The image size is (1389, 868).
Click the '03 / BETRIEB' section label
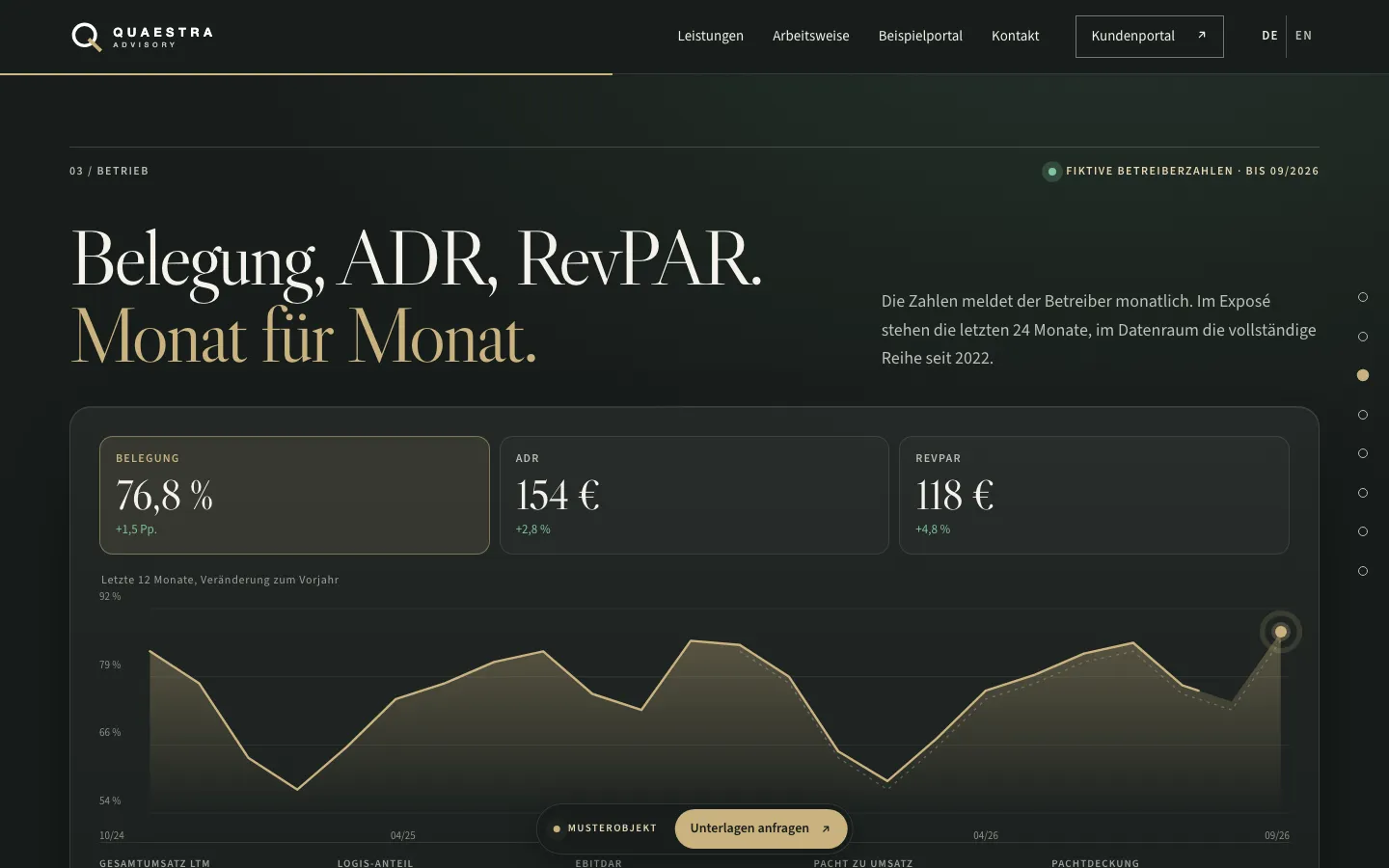(109, 171)
